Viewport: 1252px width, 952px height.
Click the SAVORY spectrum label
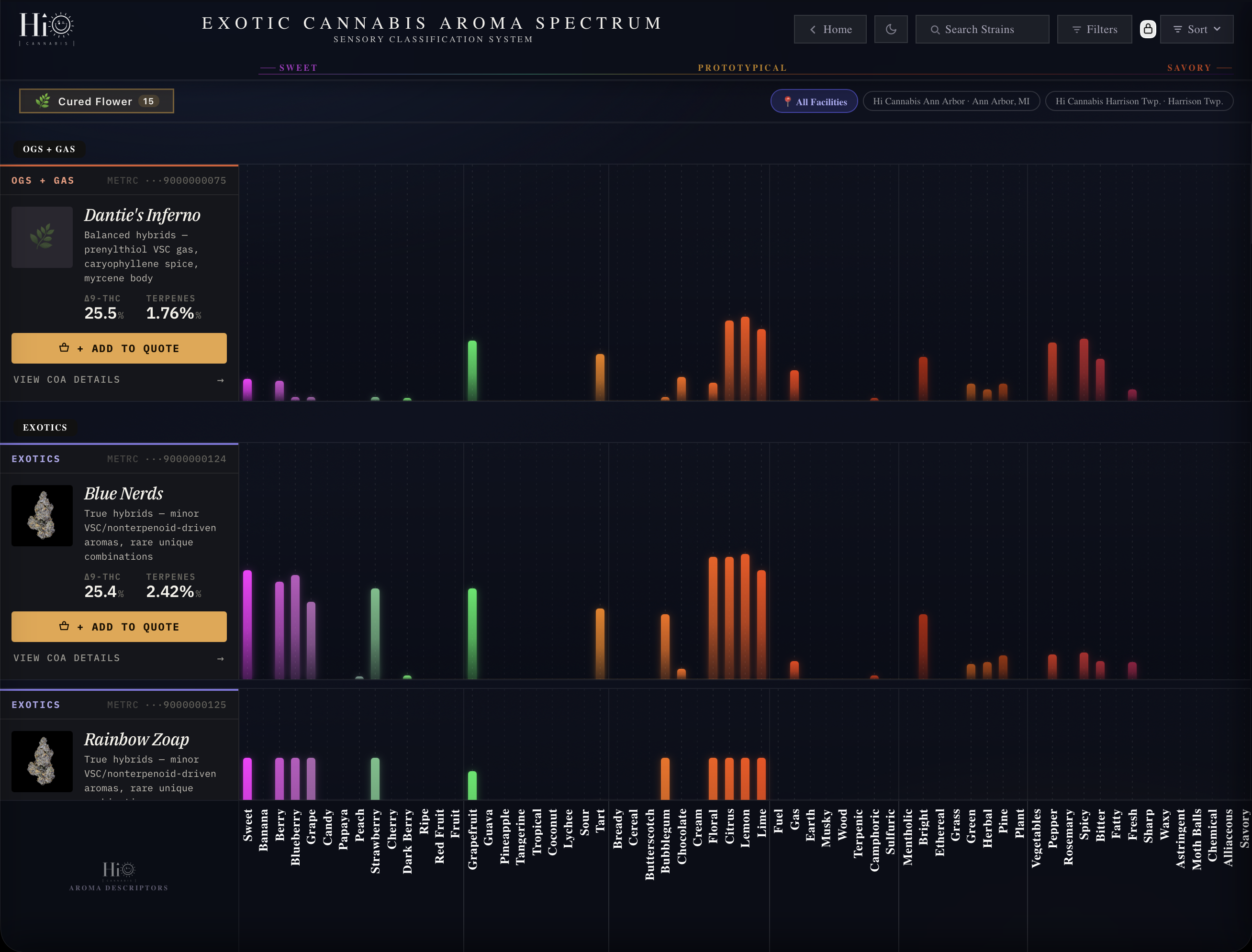tap(1189, 67)
